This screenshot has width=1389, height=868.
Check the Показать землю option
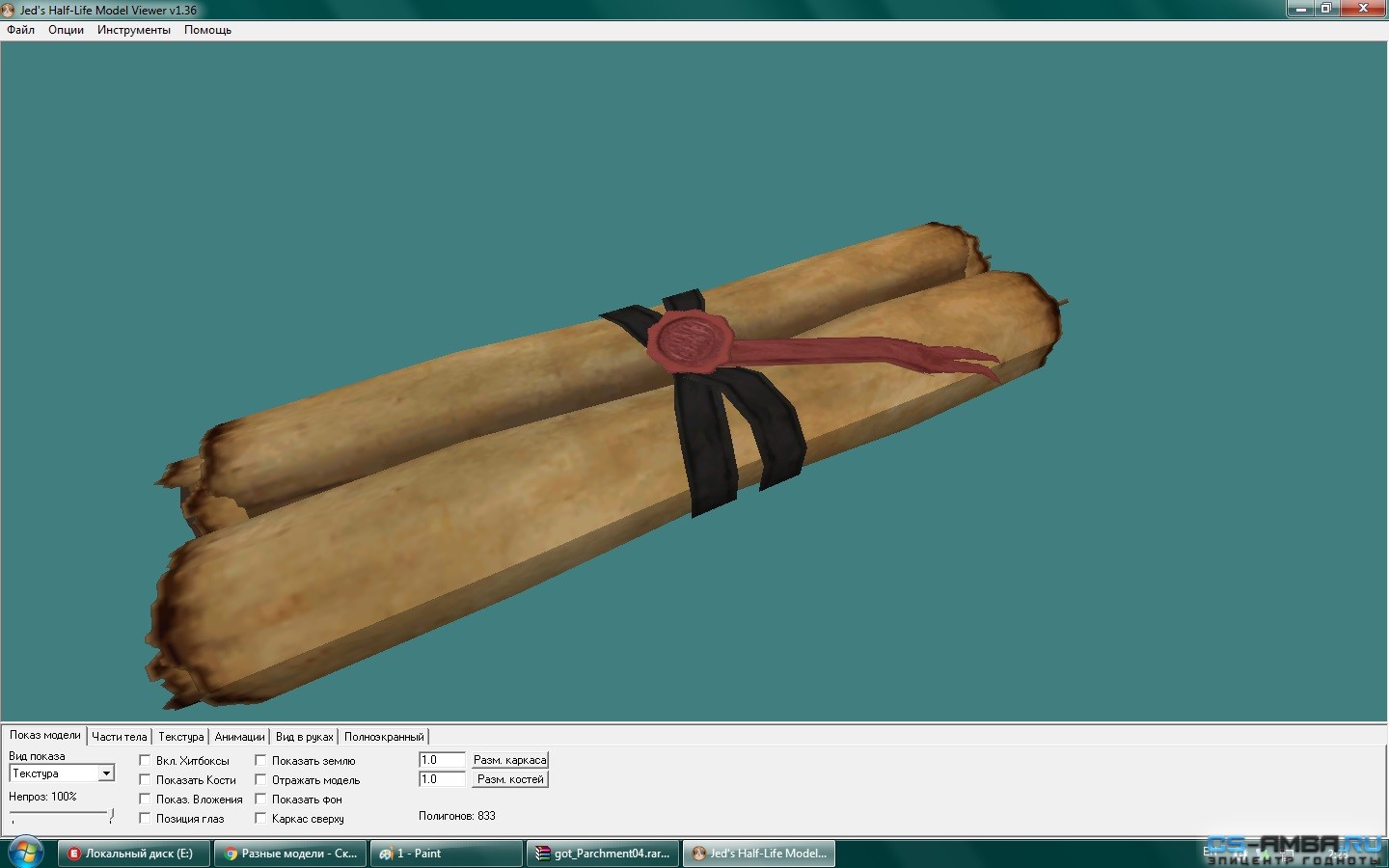point(261,761)
